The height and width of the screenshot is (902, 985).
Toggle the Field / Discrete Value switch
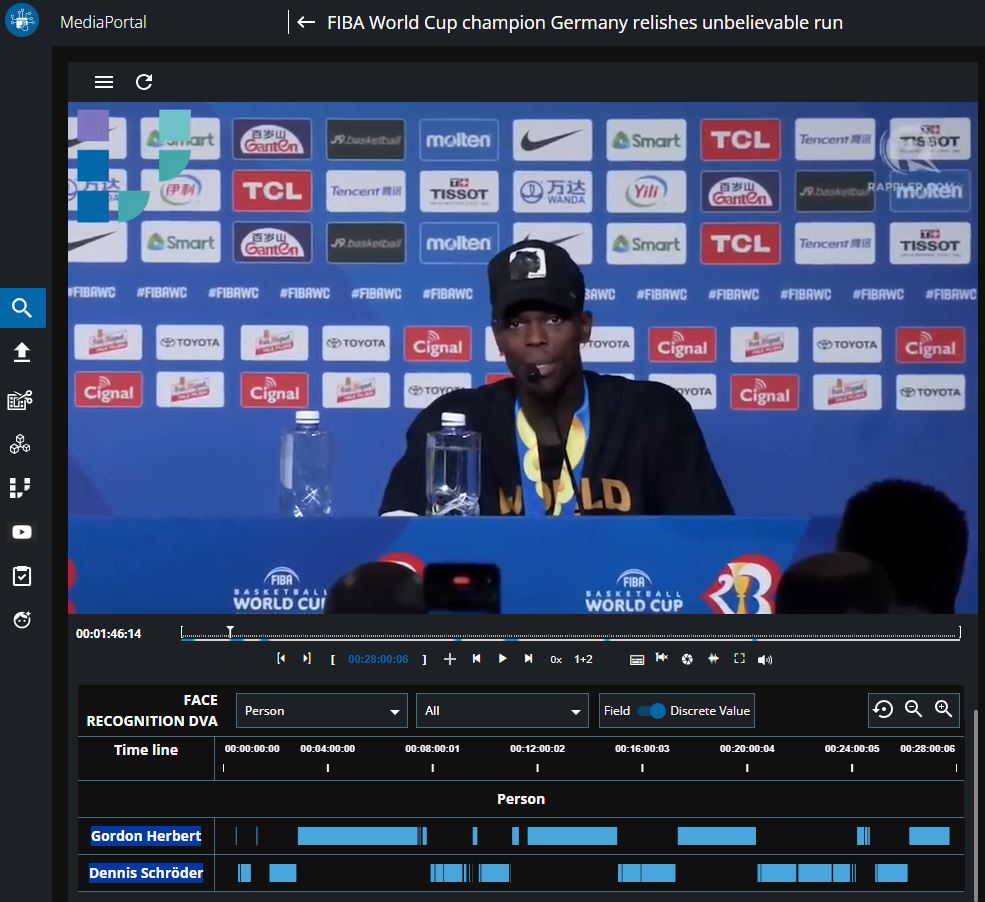coord(651,711)
